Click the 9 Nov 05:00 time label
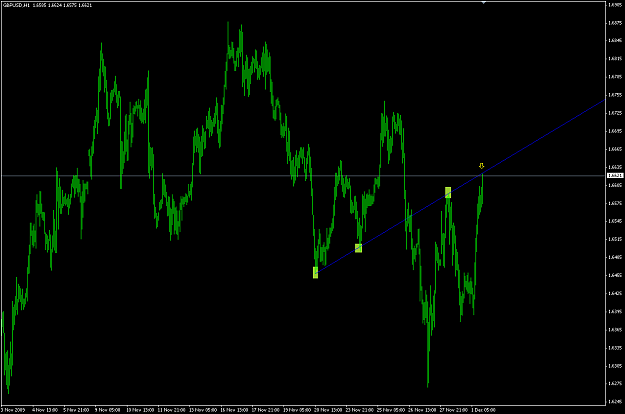The height and width of the screenshot is (414, 625). [107, 410]
